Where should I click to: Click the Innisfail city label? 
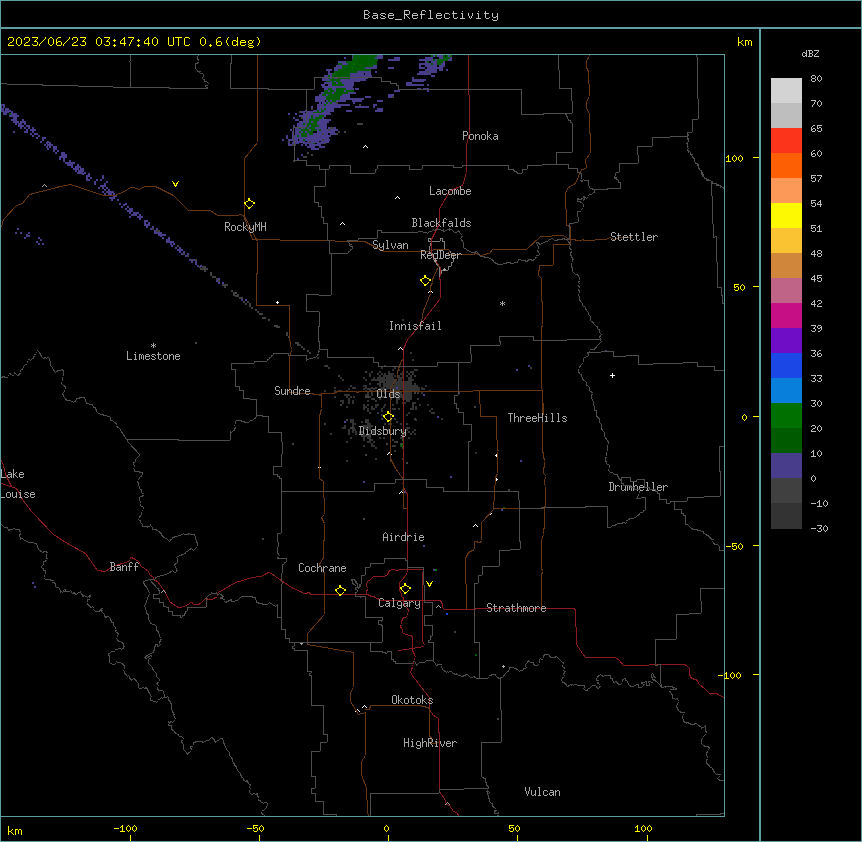point(415,326)
